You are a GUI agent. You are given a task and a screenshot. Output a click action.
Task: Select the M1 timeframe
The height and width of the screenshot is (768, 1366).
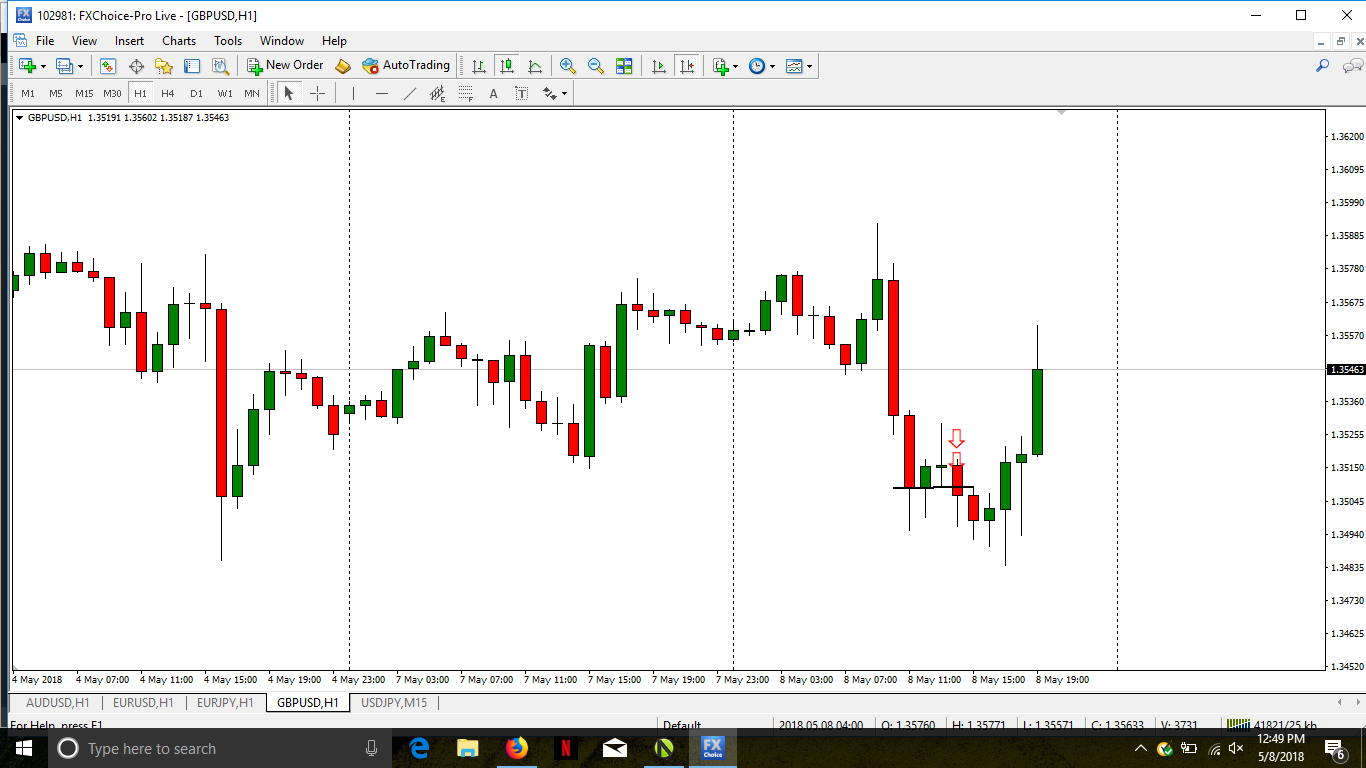28,94
